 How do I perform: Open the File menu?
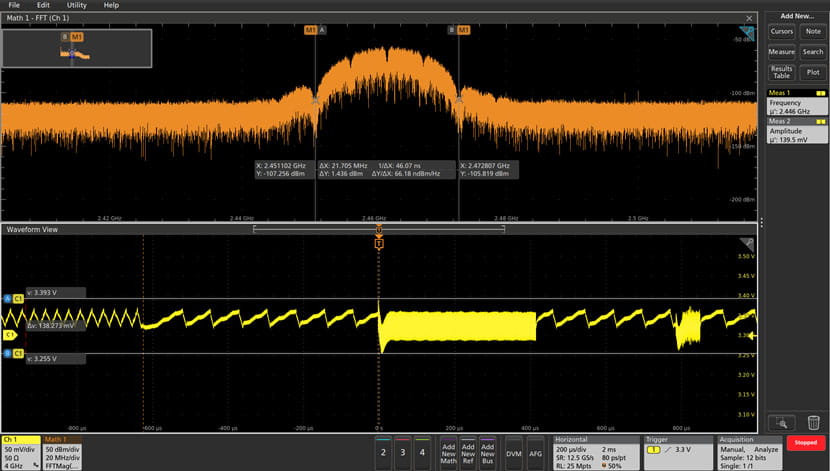click(14, 5)
